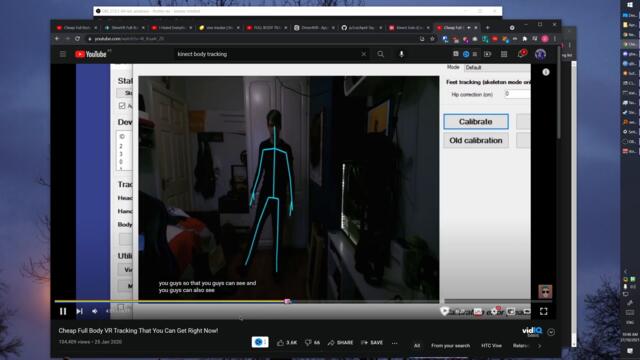Switch to the 'I Hated Everything' tab
The width and height of the screenshot is (640, 360).
pyautogui.click(x=171, y=28)
